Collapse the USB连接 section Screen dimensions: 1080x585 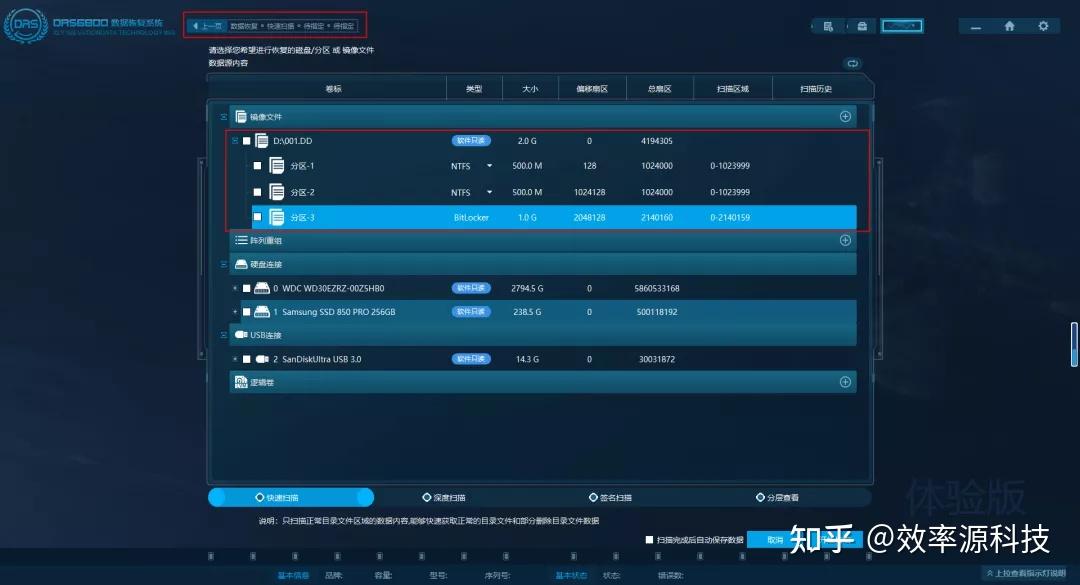(x=223, y=335)
